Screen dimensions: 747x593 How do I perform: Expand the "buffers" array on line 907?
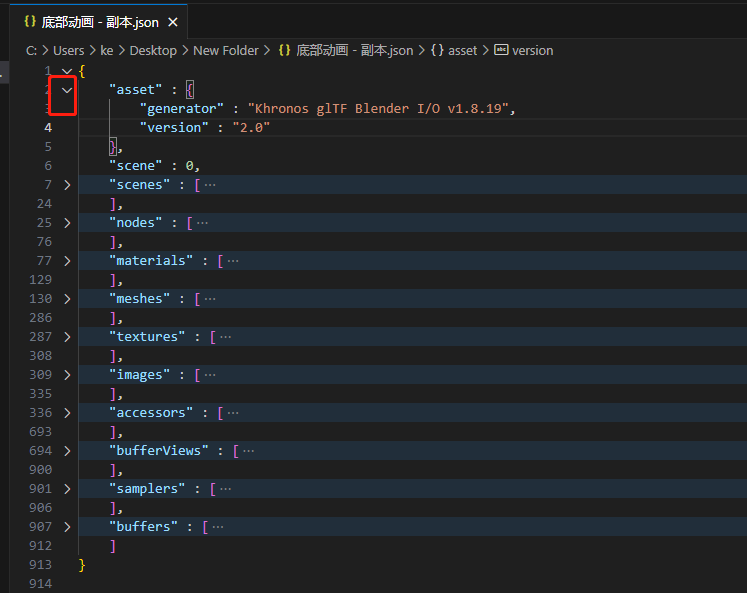click(x=67, y=527)
